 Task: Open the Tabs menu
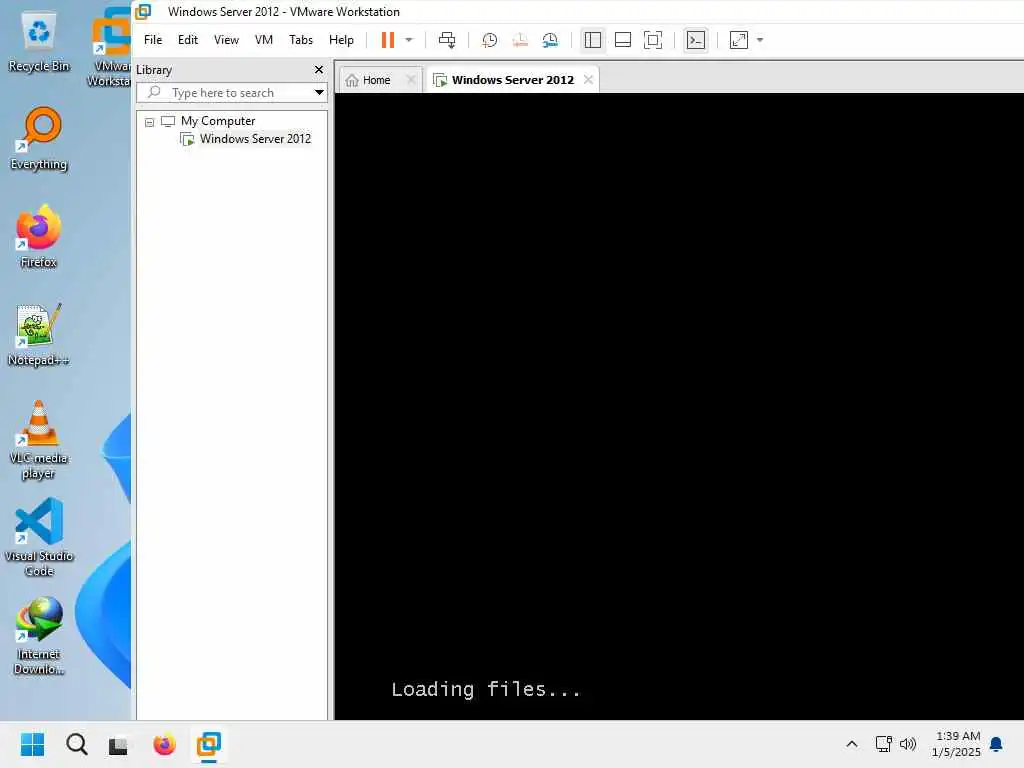tap(301, 40)
